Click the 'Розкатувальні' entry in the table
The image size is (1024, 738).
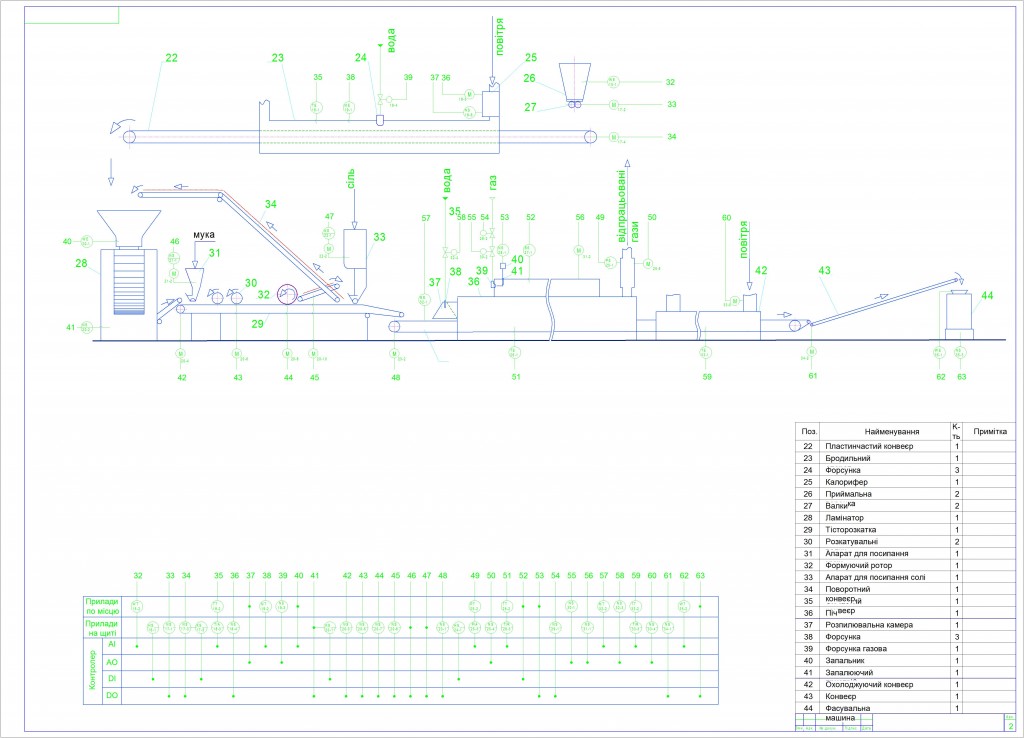coord(904,541)
